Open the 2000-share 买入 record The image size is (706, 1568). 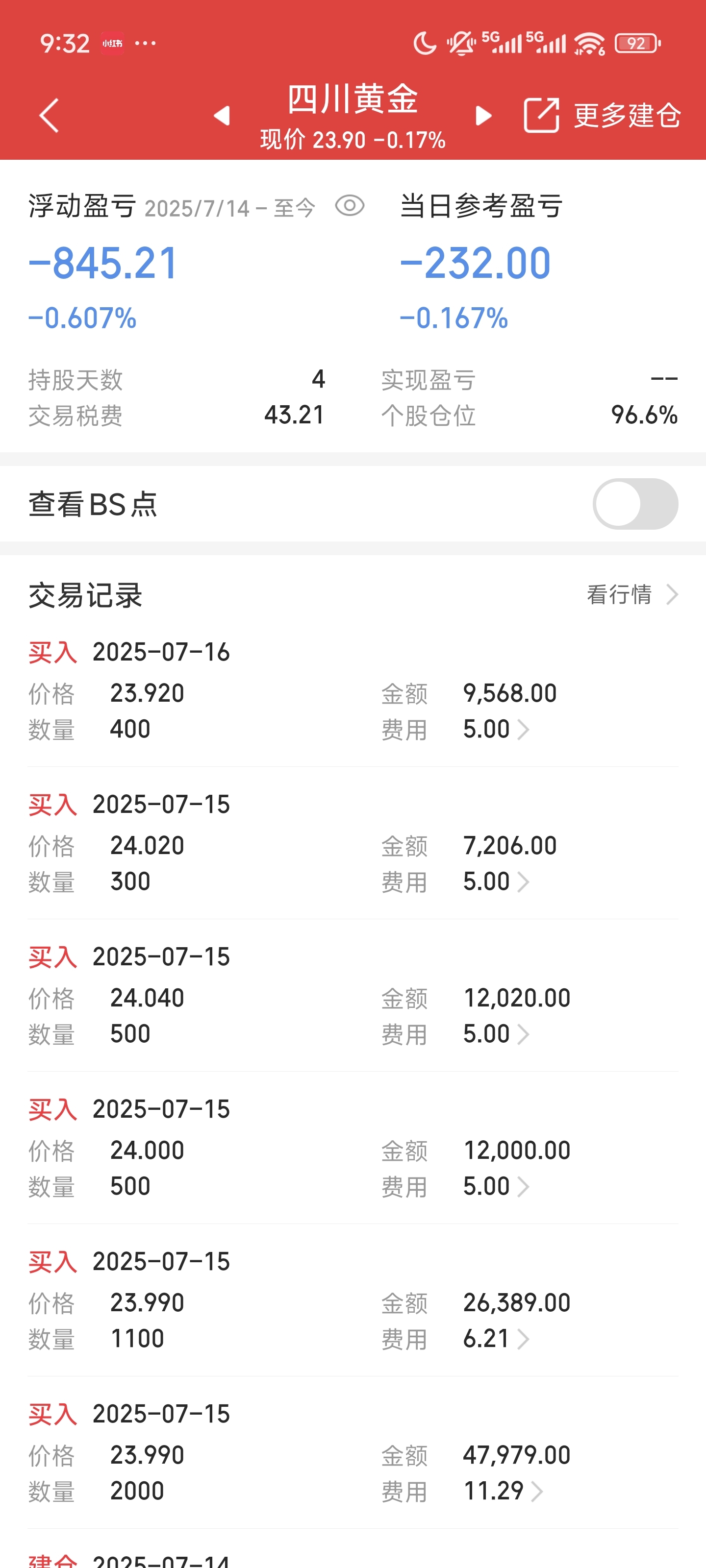click(x=353, y=1452)
